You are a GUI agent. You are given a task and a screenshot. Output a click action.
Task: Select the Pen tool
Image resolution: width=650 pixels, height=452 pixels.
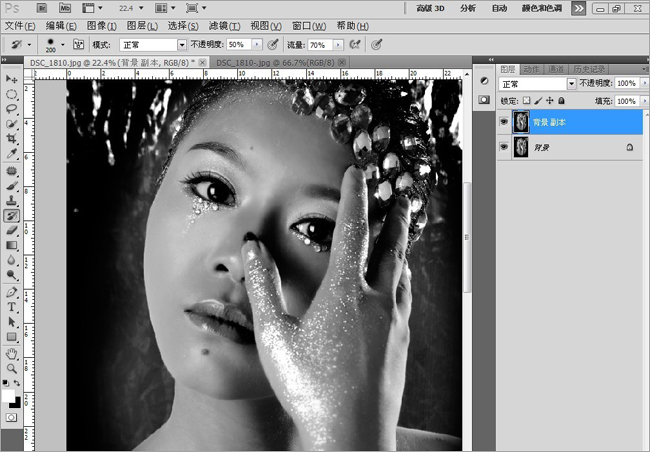12,292
